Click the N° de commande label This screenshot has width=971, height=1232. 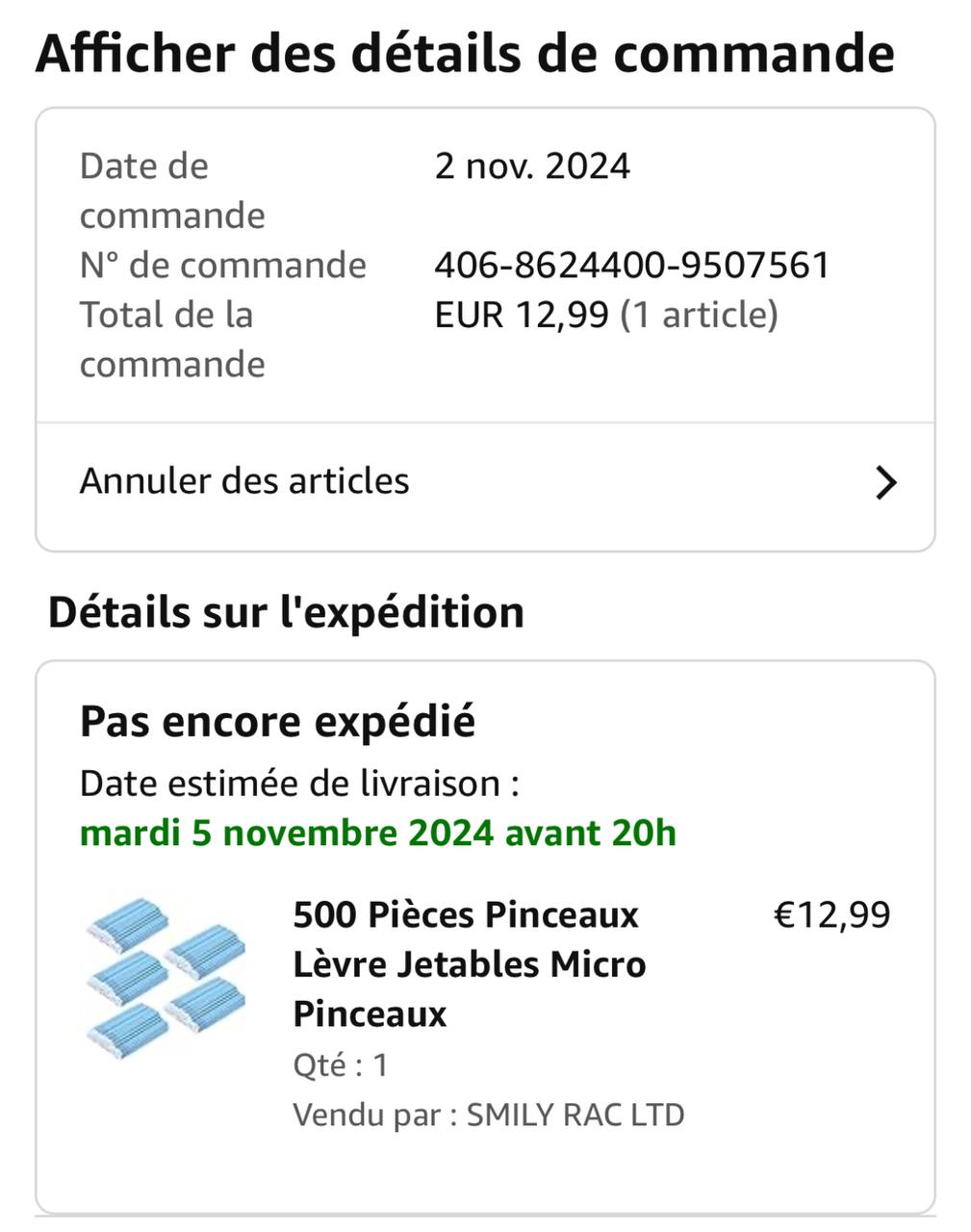[222, 266]
